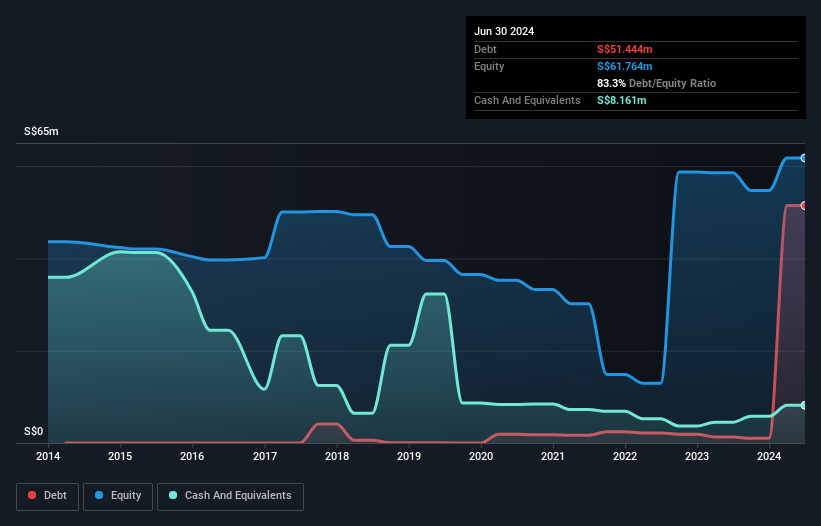Select the Cash endpoint marker at Jun 2024

tap(804, 406)
